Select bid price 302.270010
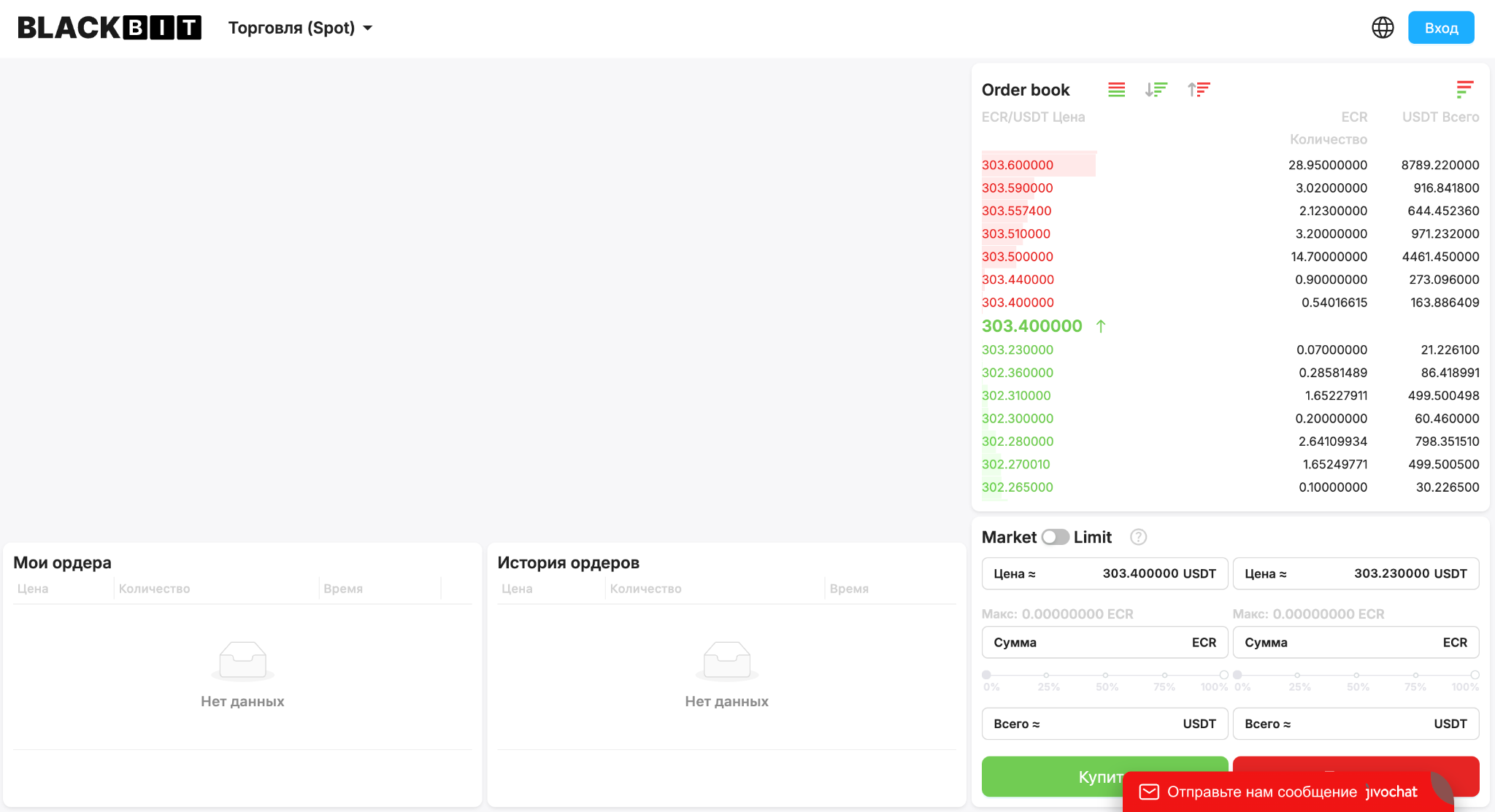 1016,464
